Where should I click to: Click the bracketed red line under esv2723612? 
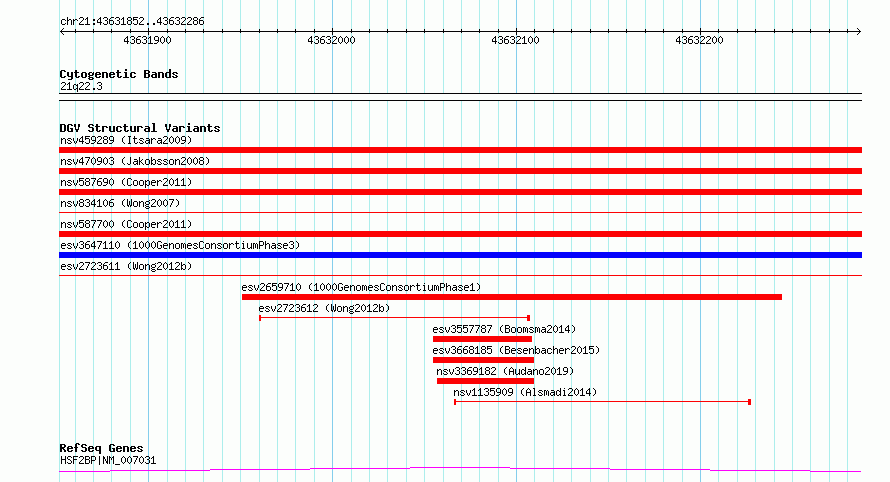pyautogui.click(x=394, y=318)
